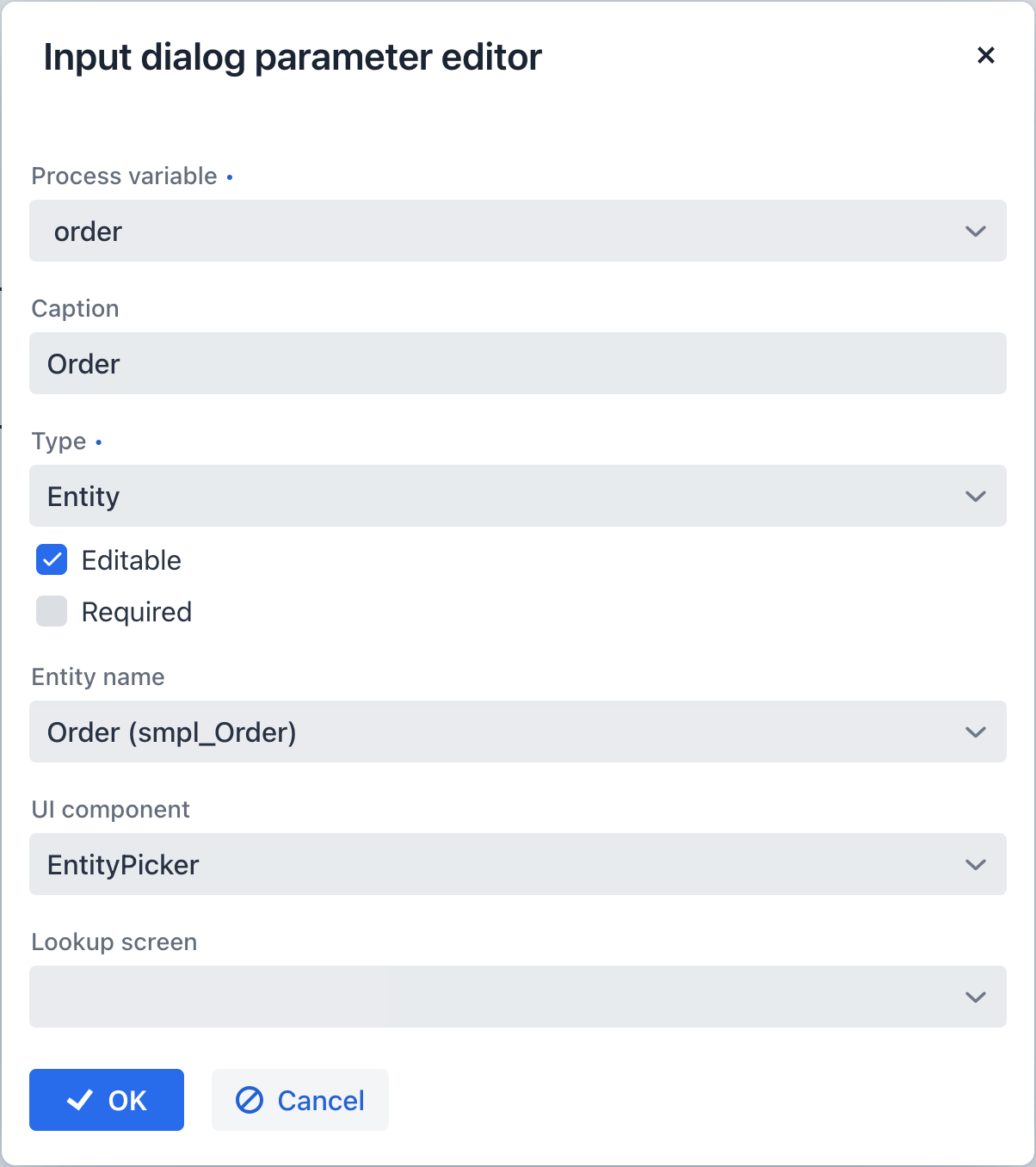
Task: Open the Entity name dropdown showing Order (smpl_Order)
Action: 516,732
